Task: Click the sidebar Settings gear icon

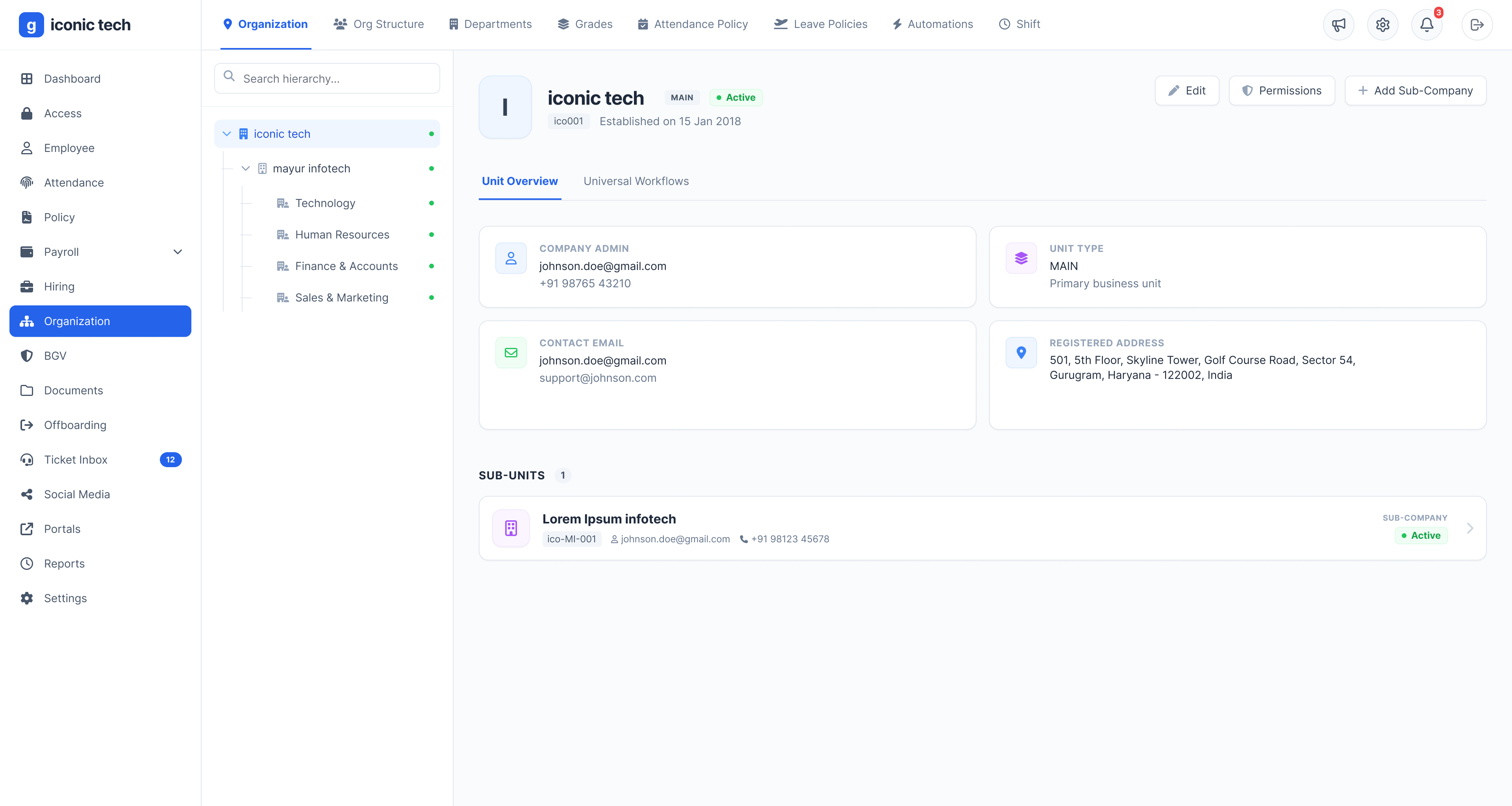Action: [26, 598]
